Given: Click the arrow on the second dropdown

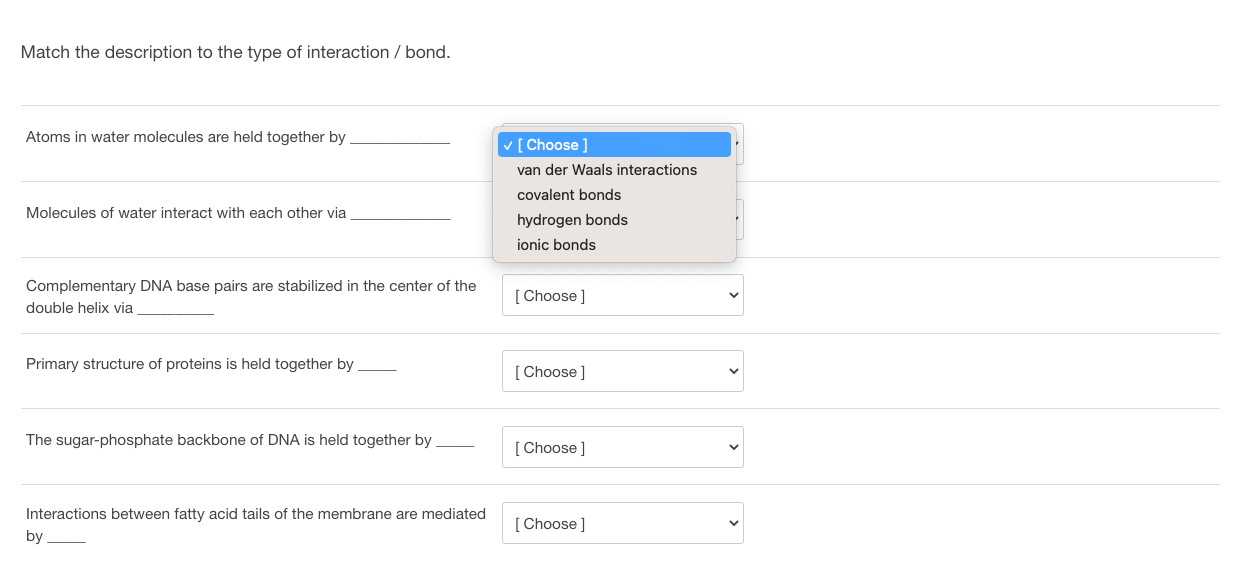Looking at the screenshot, I should [735, 219].
